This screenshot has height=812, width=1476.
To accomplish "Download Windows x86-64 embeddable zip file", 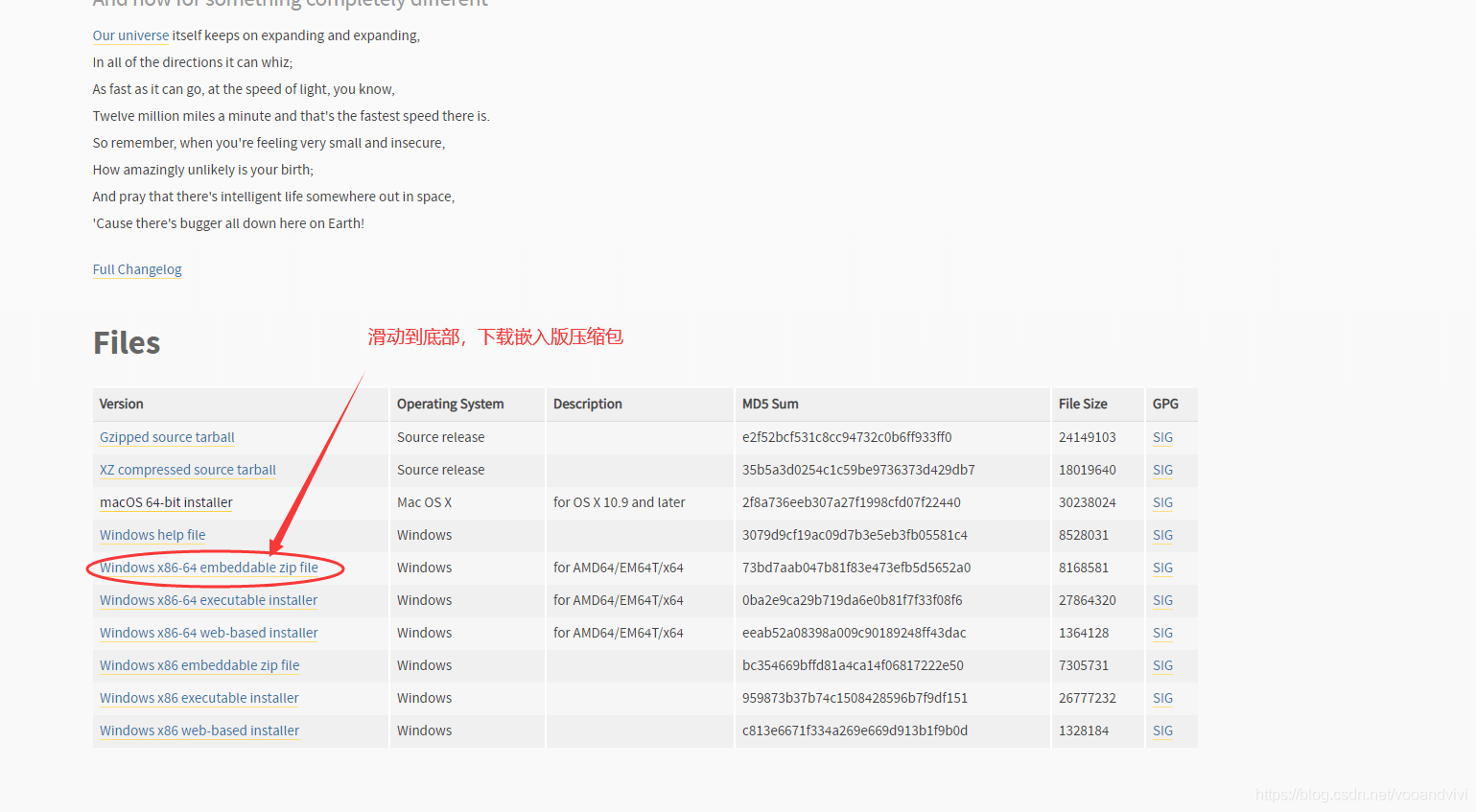I will pos(209,568).
